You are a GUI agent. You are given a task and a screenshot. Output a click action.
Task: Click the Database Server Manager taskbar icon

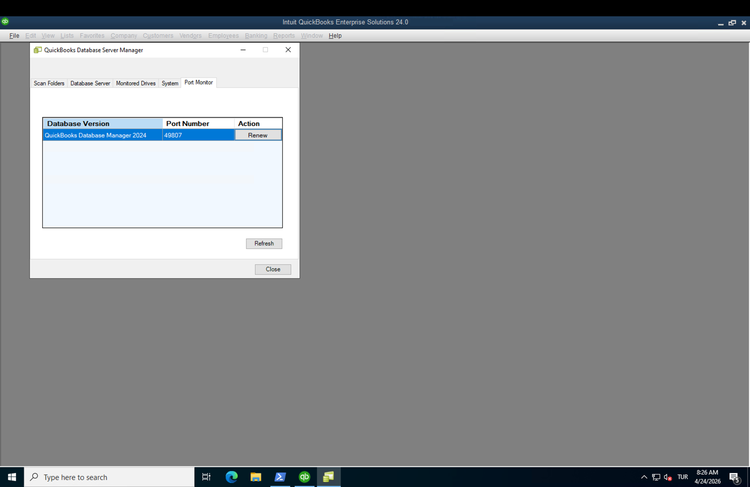click(328, 477)
